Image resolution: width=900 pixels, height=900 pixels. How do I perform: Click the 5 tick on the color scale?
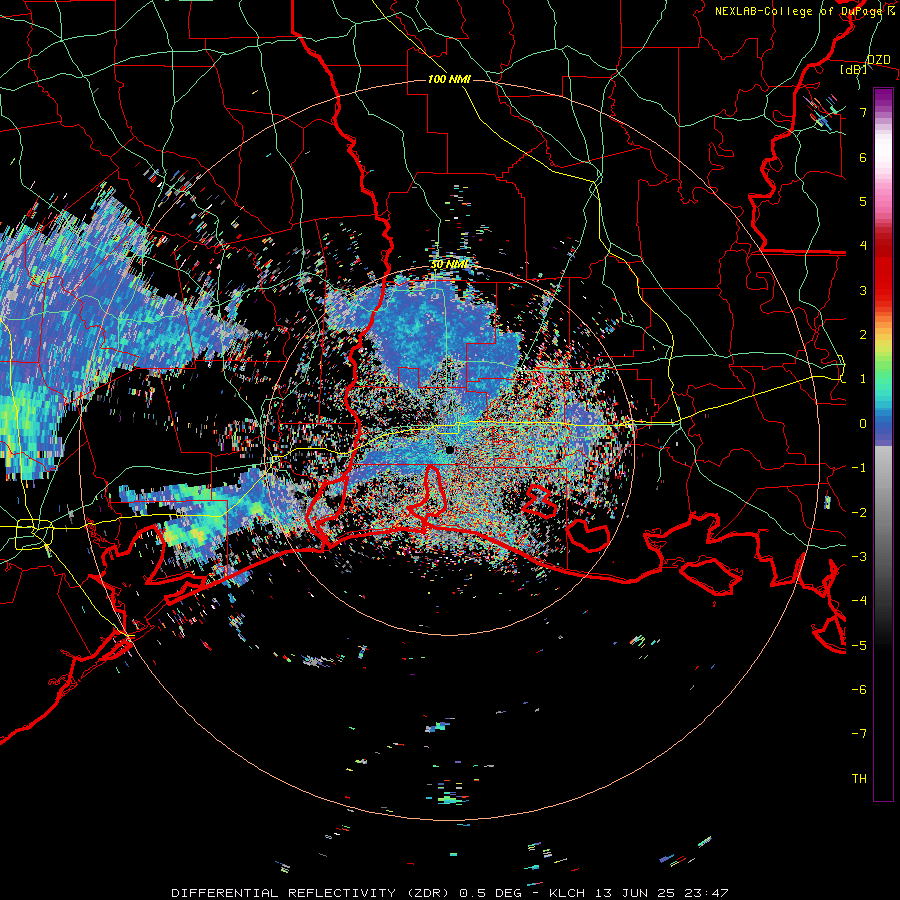coord(863,201)
